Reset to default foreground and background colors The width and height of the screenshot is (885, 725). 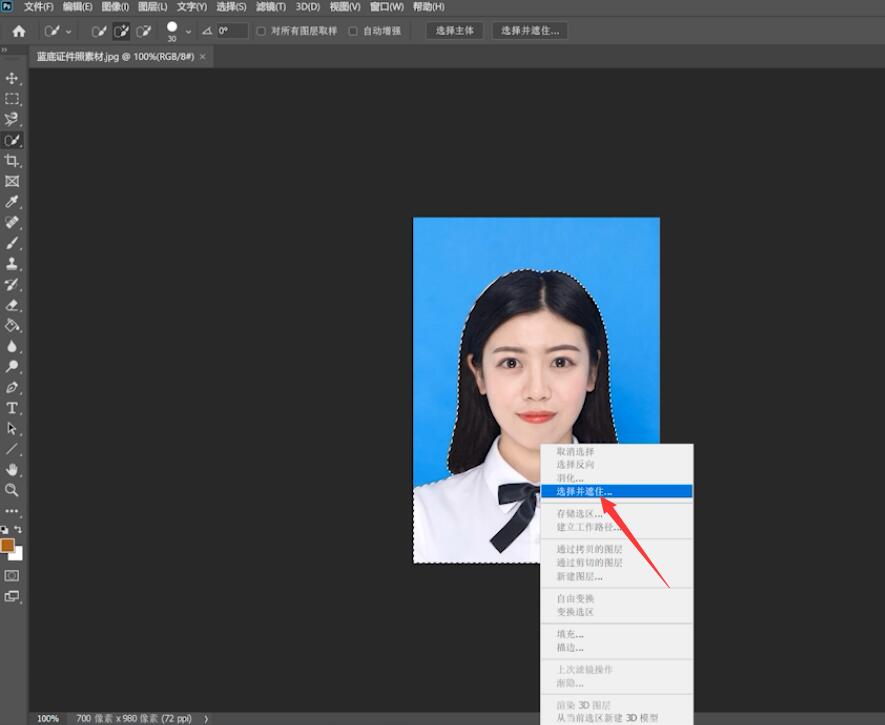pos(5,529)
